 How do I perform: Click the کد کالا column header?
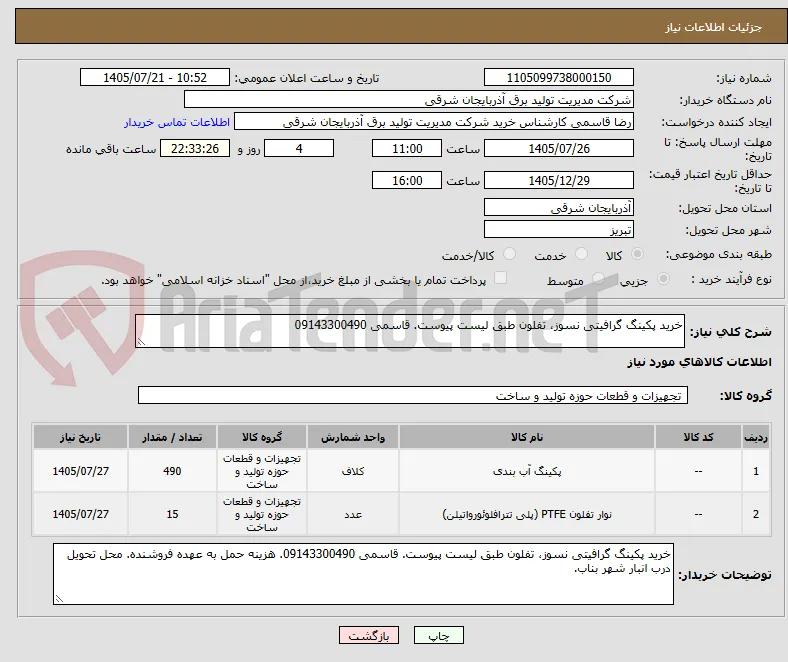click(698, 437)
